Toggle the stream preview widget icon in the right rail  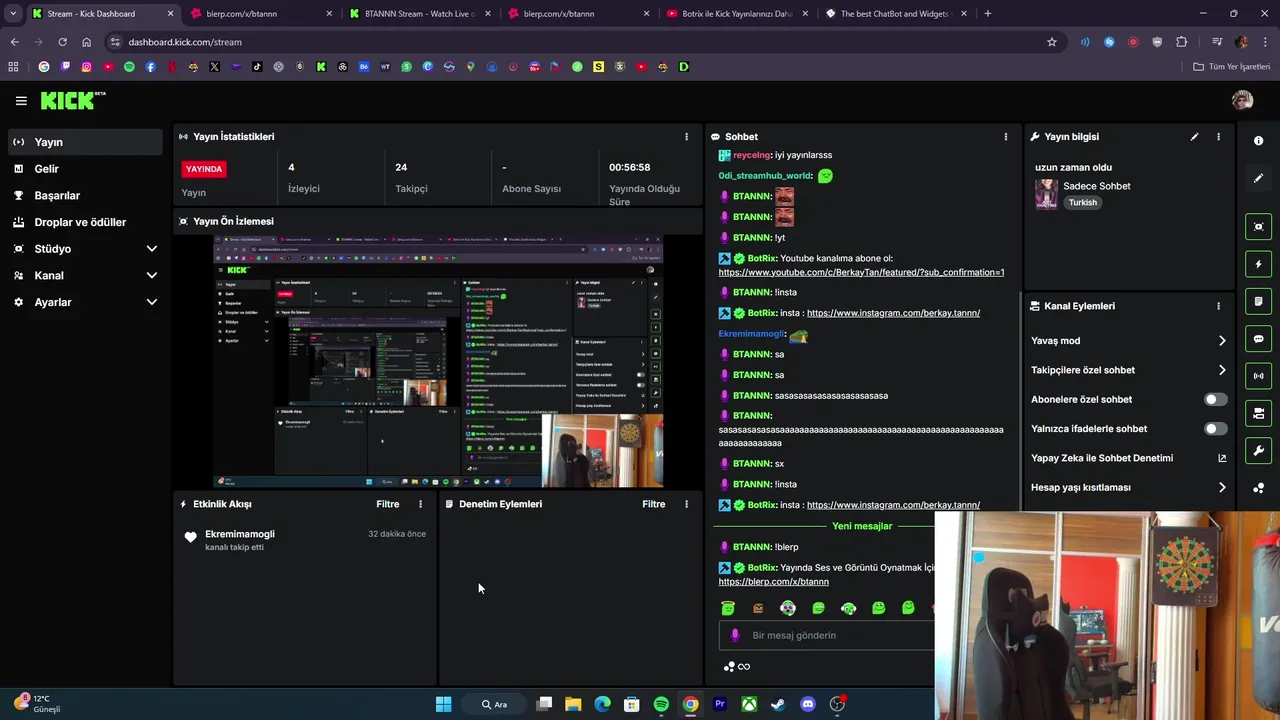1258,227
